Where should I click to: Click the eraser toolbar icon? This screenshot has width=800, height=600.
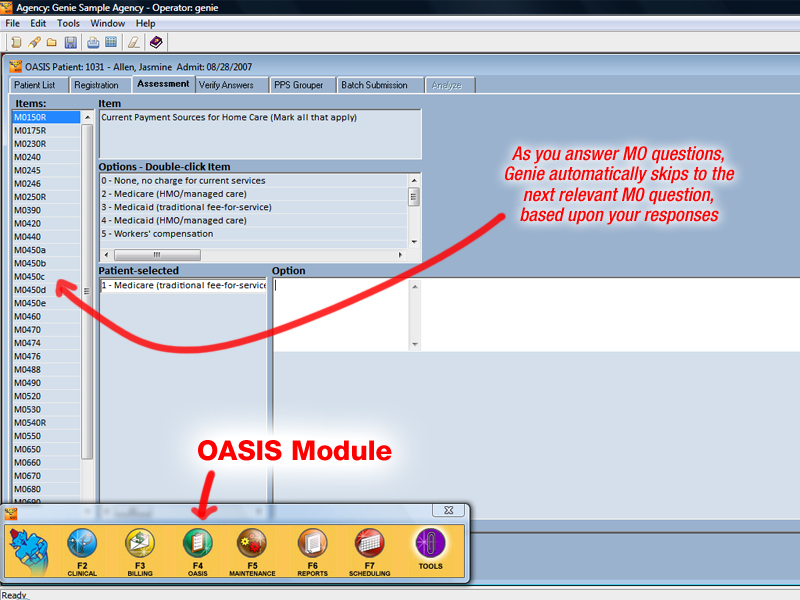[x=134, y=42]
